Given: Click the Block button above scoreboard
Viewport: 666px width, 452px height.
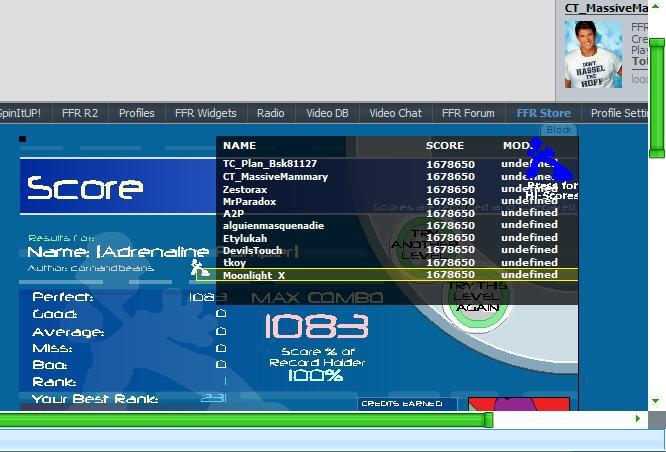Looking at the screenshot, I should [x=559, y=130].
